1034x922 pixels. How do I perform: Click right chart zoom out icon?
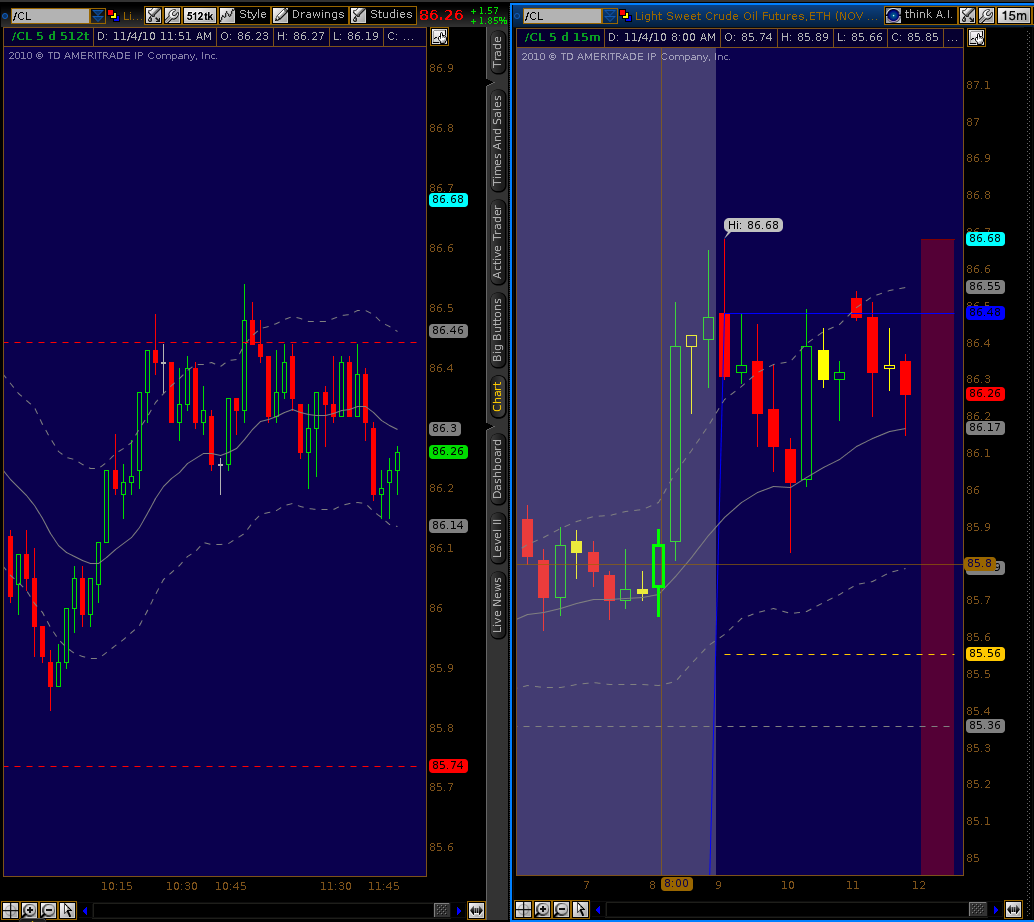[561, 910]
